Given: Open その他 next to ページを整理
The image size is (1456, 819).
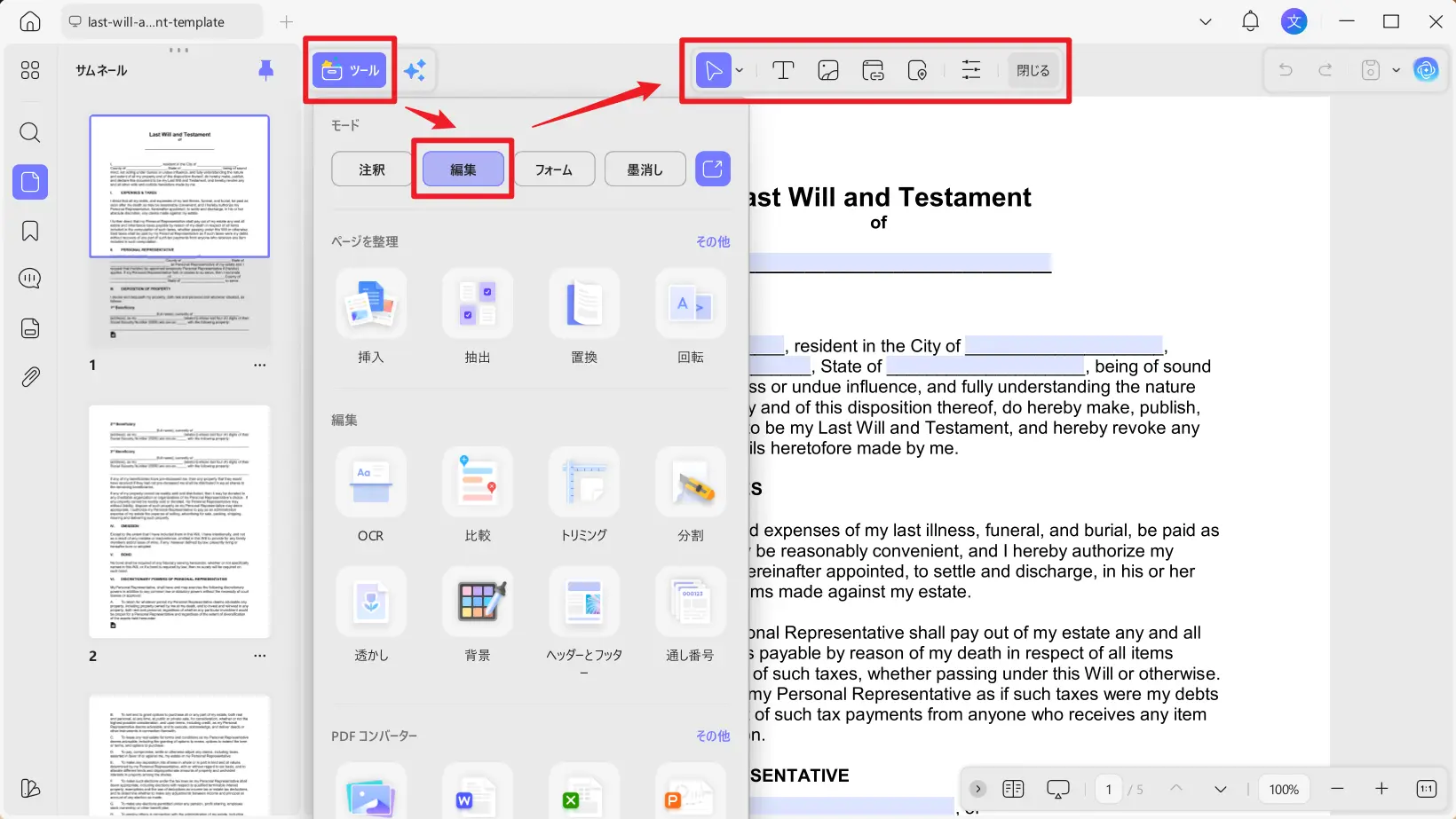Looking at the screenshot, I should click(x=713, y=241).
